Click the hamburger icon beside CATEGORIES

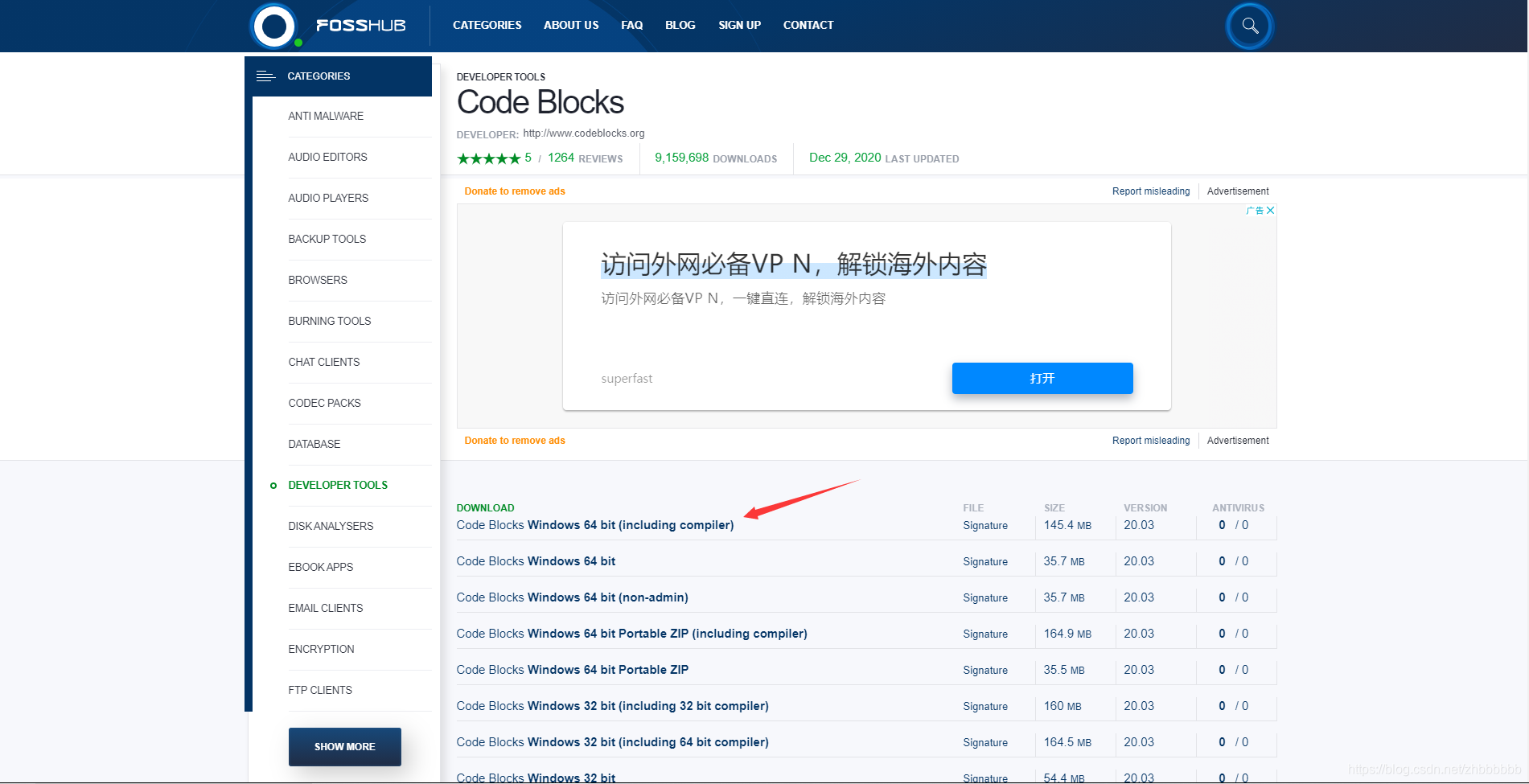[x=265, y=76]
